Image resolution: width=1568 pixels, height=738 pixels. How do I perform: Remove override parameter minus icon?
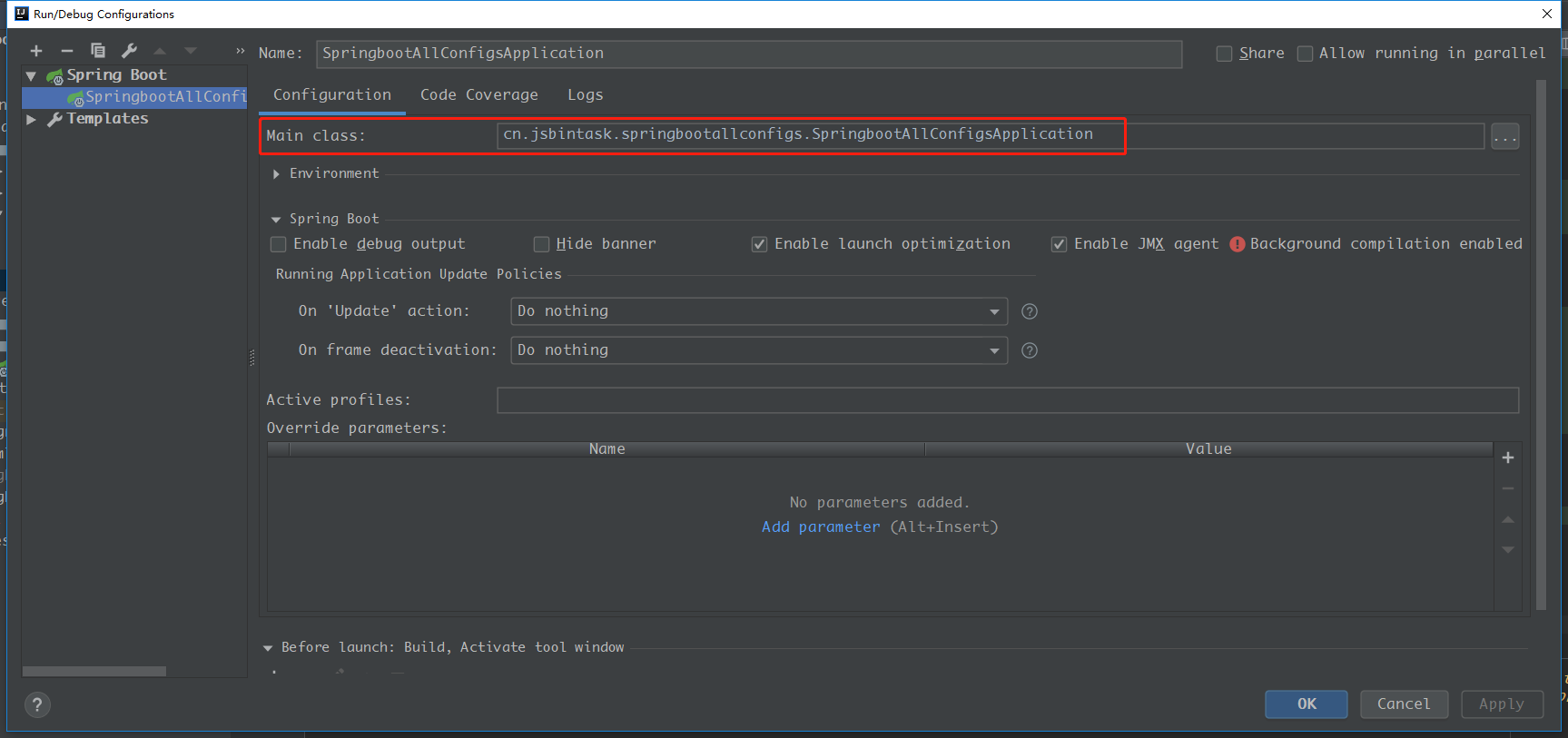pos(1508,488)
